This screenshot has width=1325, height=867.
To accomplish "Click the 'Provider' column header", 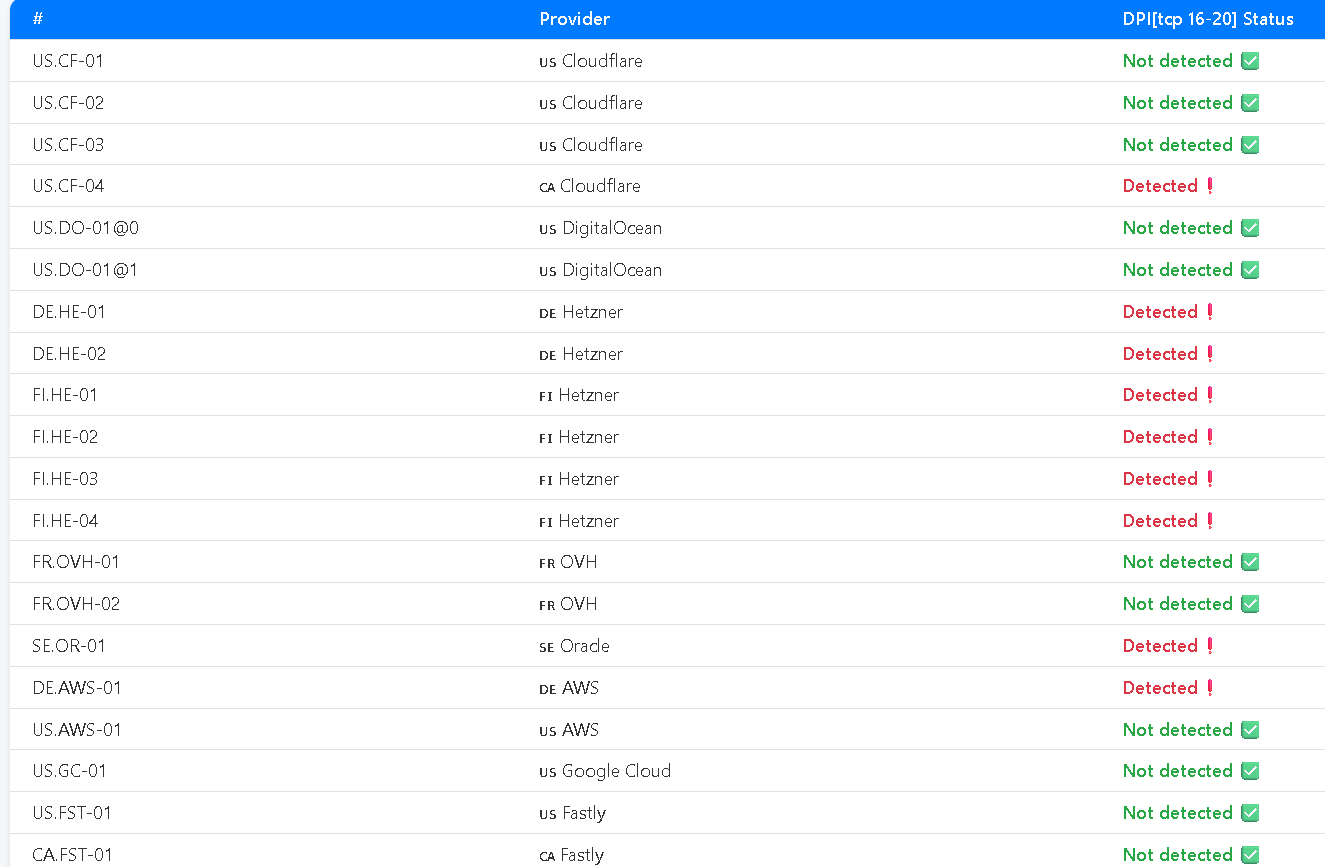I will pos(575,19).
